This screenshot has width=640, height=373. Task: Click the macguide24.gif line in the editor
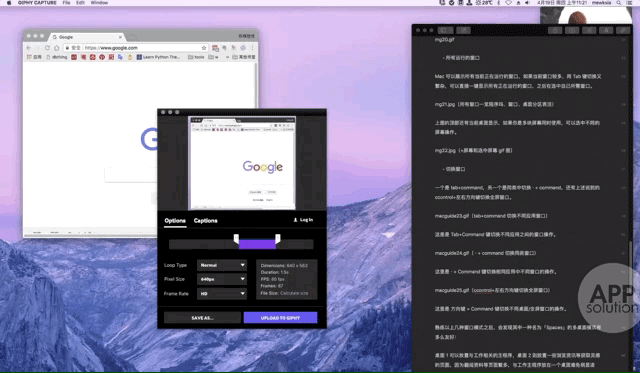pyautogui.click(x=485, y=253)
